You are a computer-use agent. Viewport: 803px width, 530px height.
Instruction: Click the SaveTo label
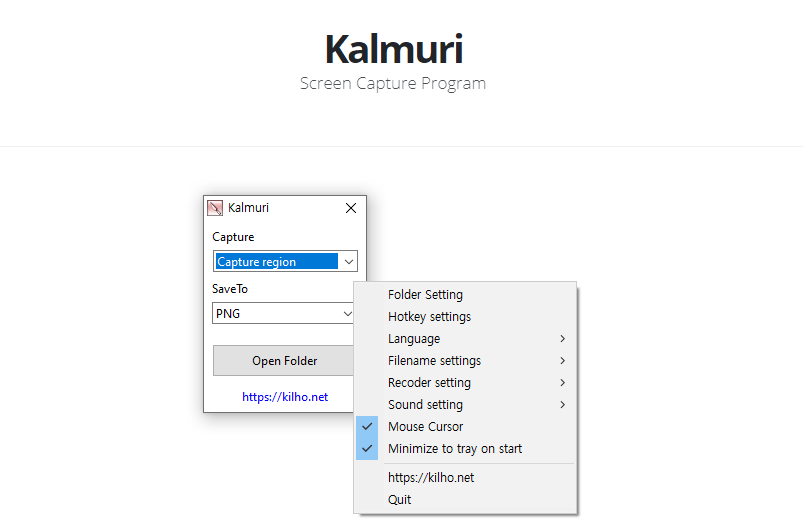click(x=230, y=289)
